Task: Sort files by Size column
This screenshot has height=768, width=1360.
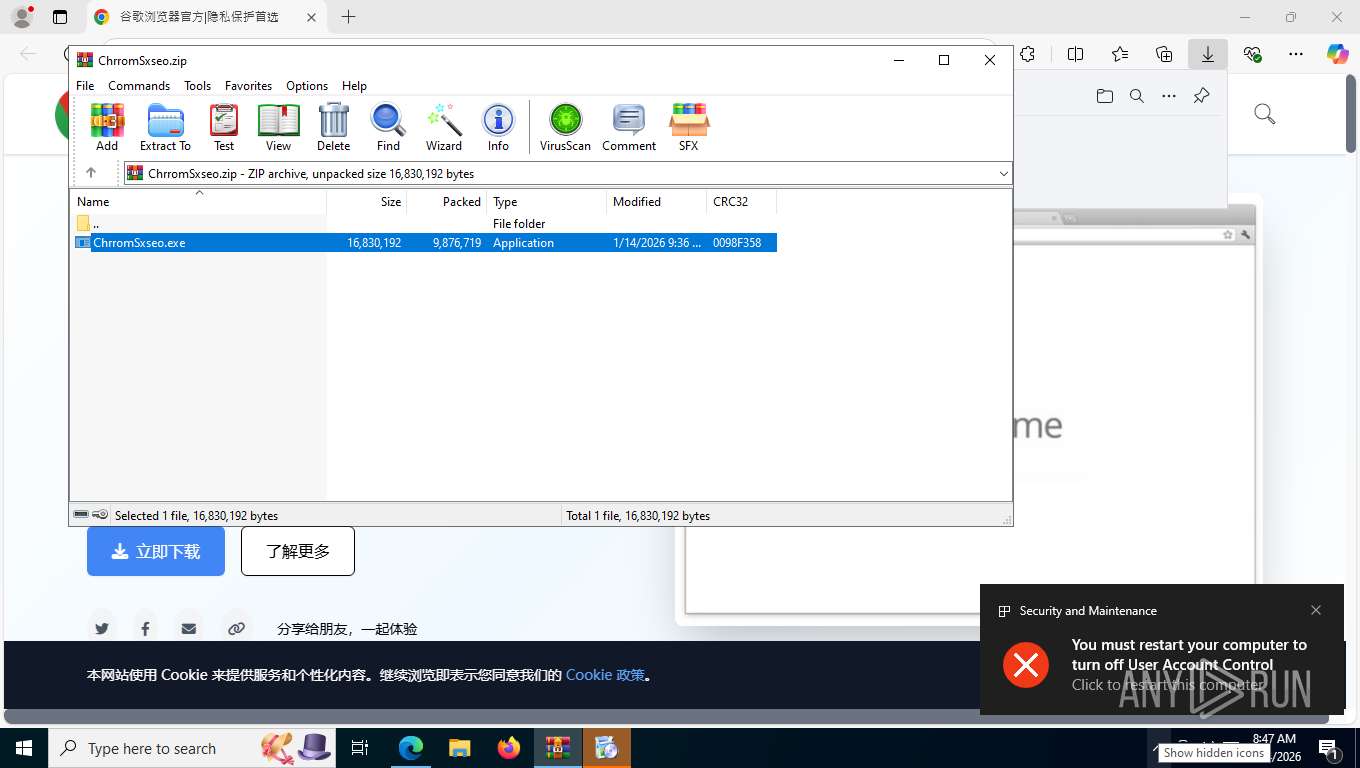Action: (367, 202)
